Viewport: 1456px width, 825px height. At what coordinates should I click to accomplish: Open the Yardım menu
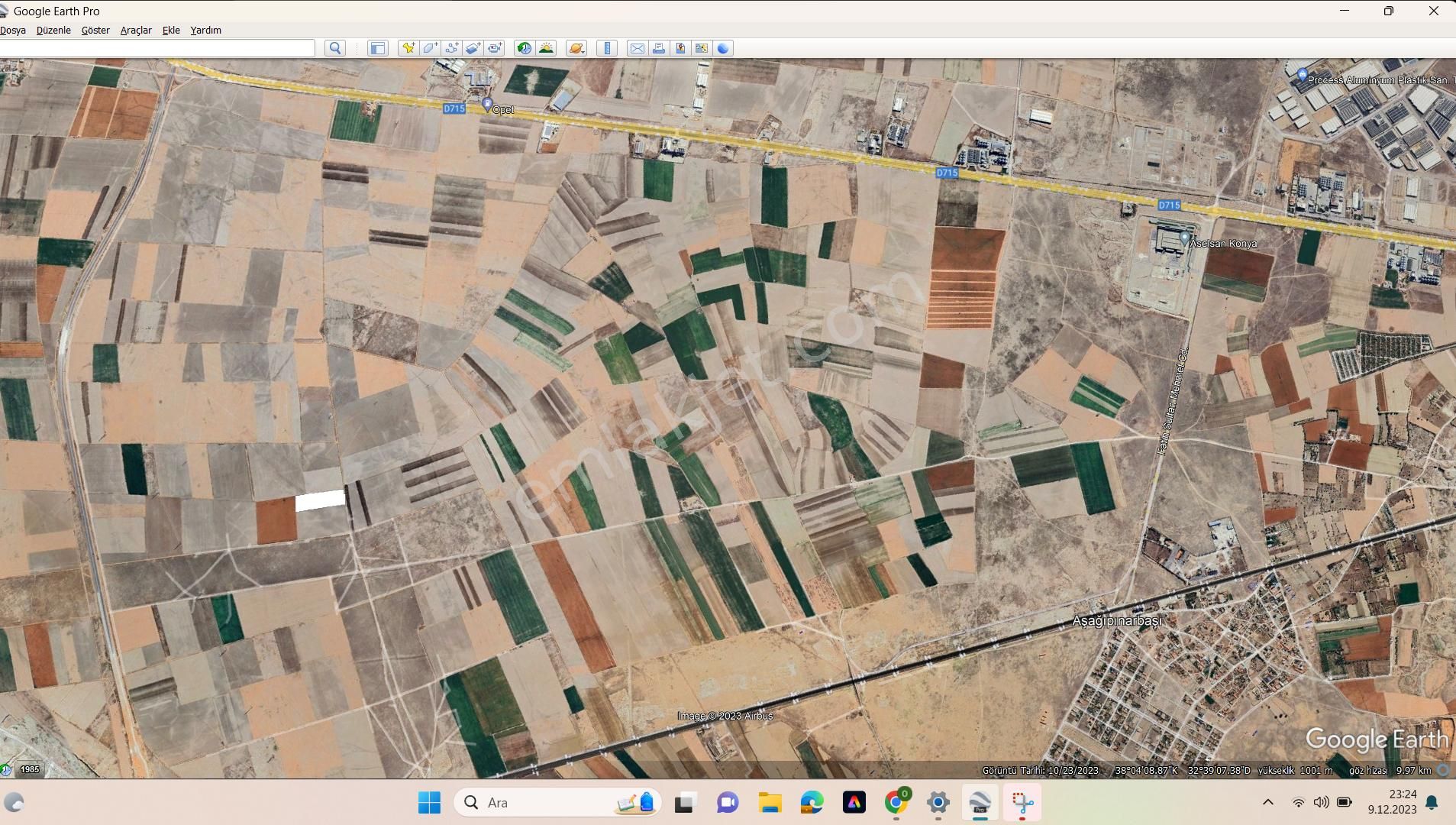205,31
